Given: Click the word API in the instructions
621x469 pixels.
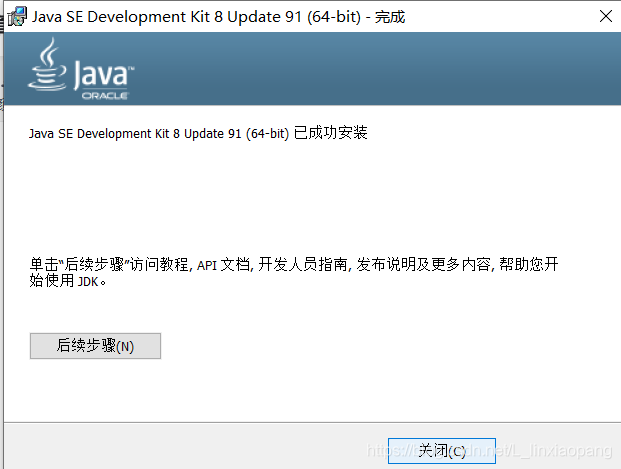Looking at the screenshot, I should [x=207, y=265].
